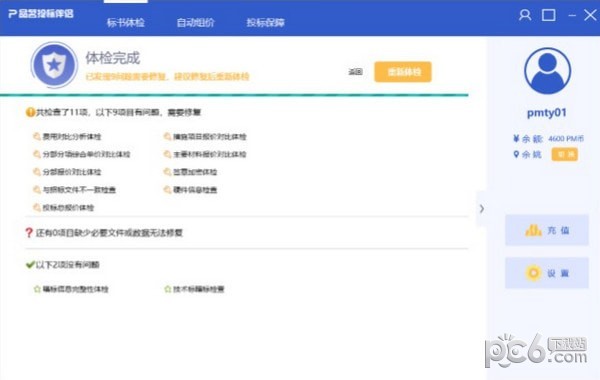Click the 体检完成 heading
This screenshot has width=600, height=380.
tap(112, 58)
